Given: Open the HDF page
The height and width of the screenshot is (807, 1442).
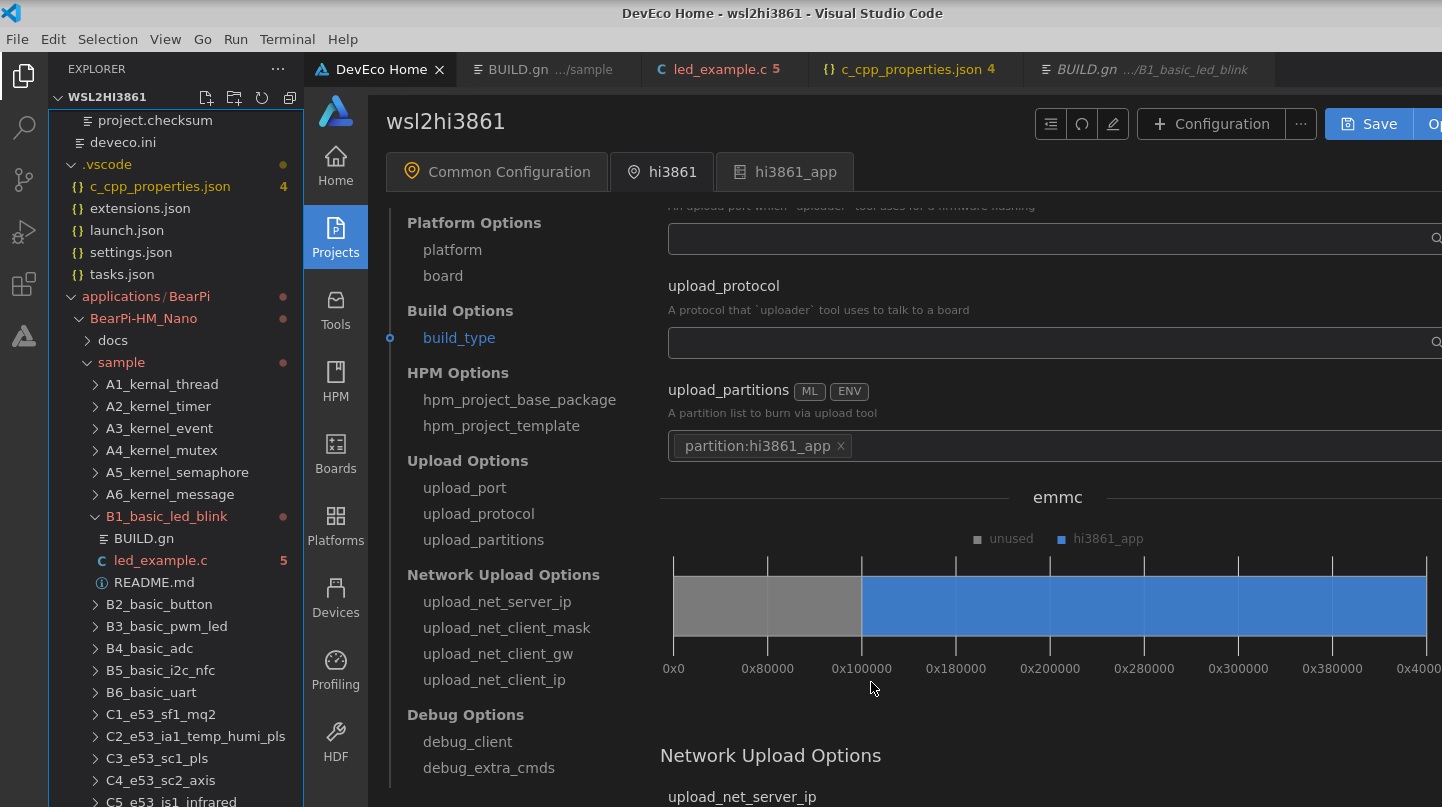Looking at the screenshot, I should point(336,741).
